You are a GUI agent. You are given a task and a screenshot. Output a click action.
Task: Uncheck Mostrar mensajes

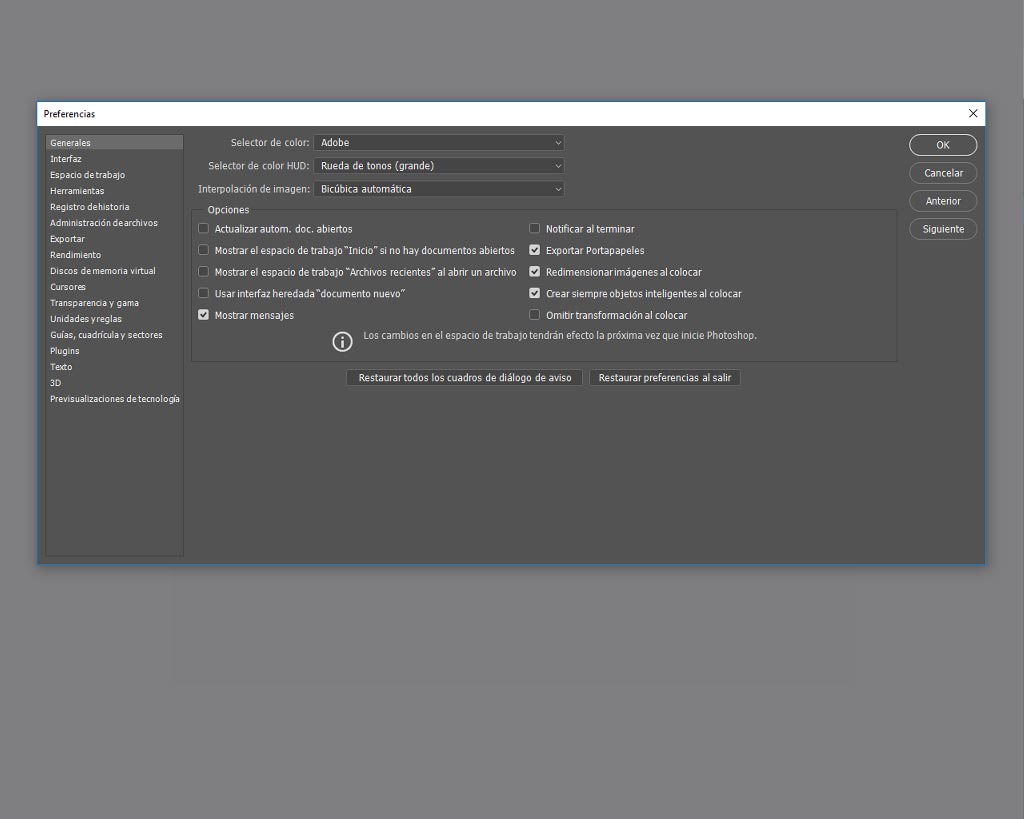[x=204, y=315]
